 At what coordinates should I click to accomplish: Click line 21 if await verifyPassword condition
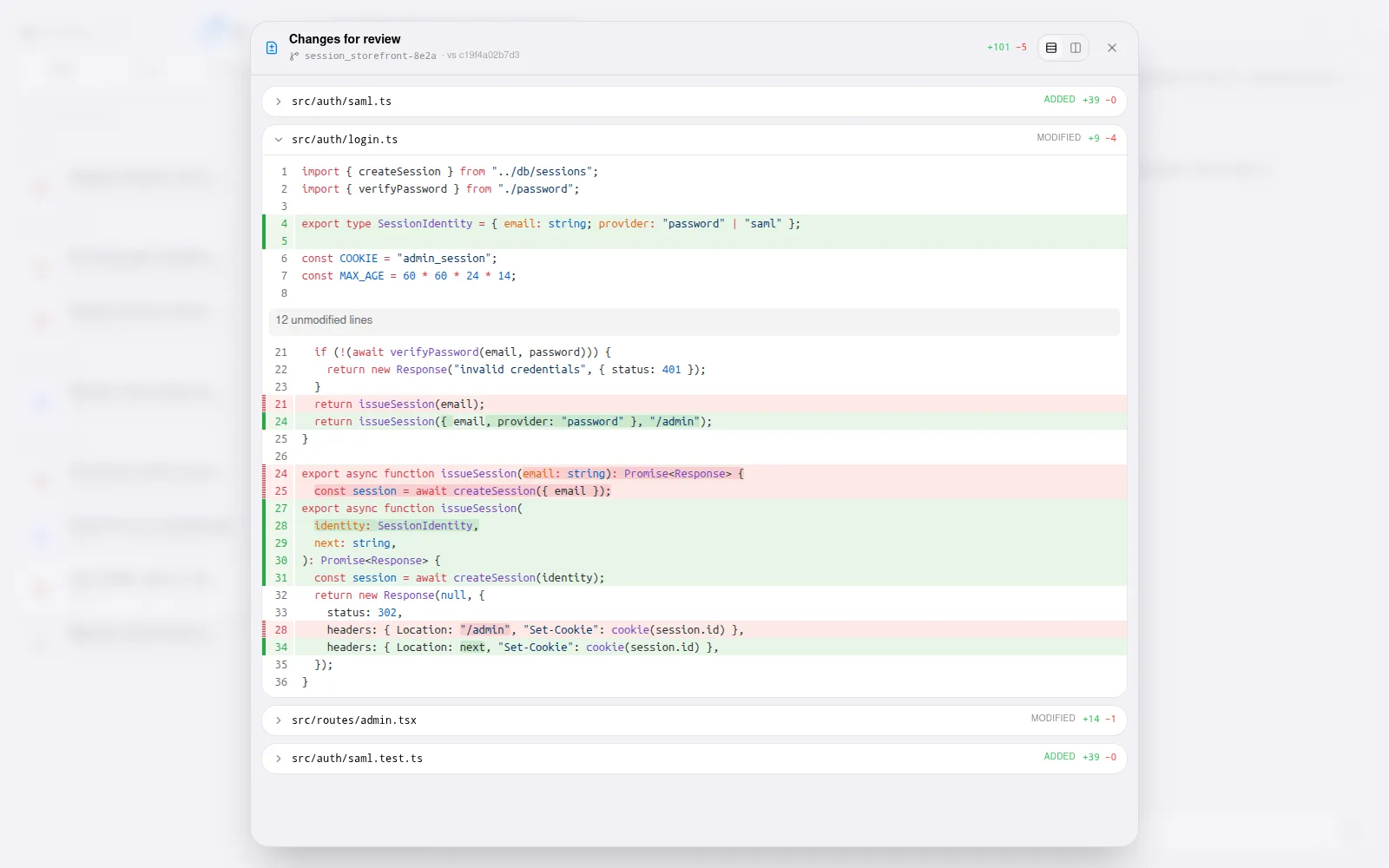click(694, 352)
